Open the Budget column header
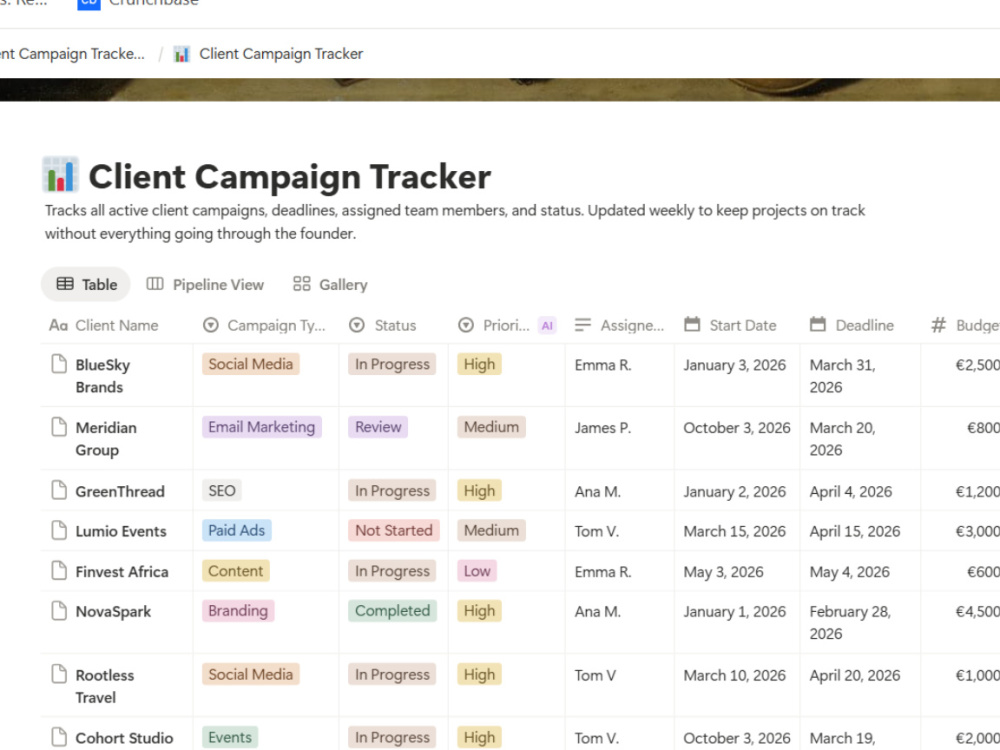Viewport: 1000px width, 750px height. (965, 325)
